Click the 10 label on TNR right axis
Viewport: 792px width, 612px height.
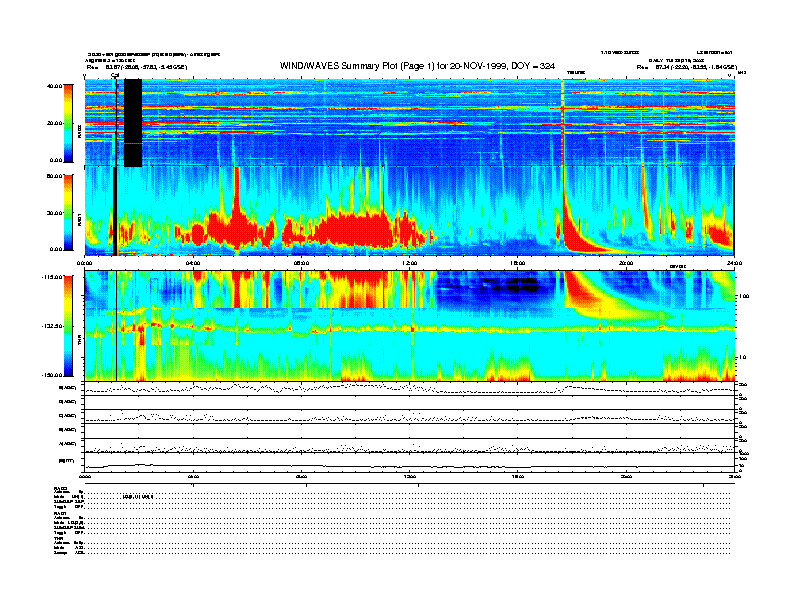(x=744, y=357)
